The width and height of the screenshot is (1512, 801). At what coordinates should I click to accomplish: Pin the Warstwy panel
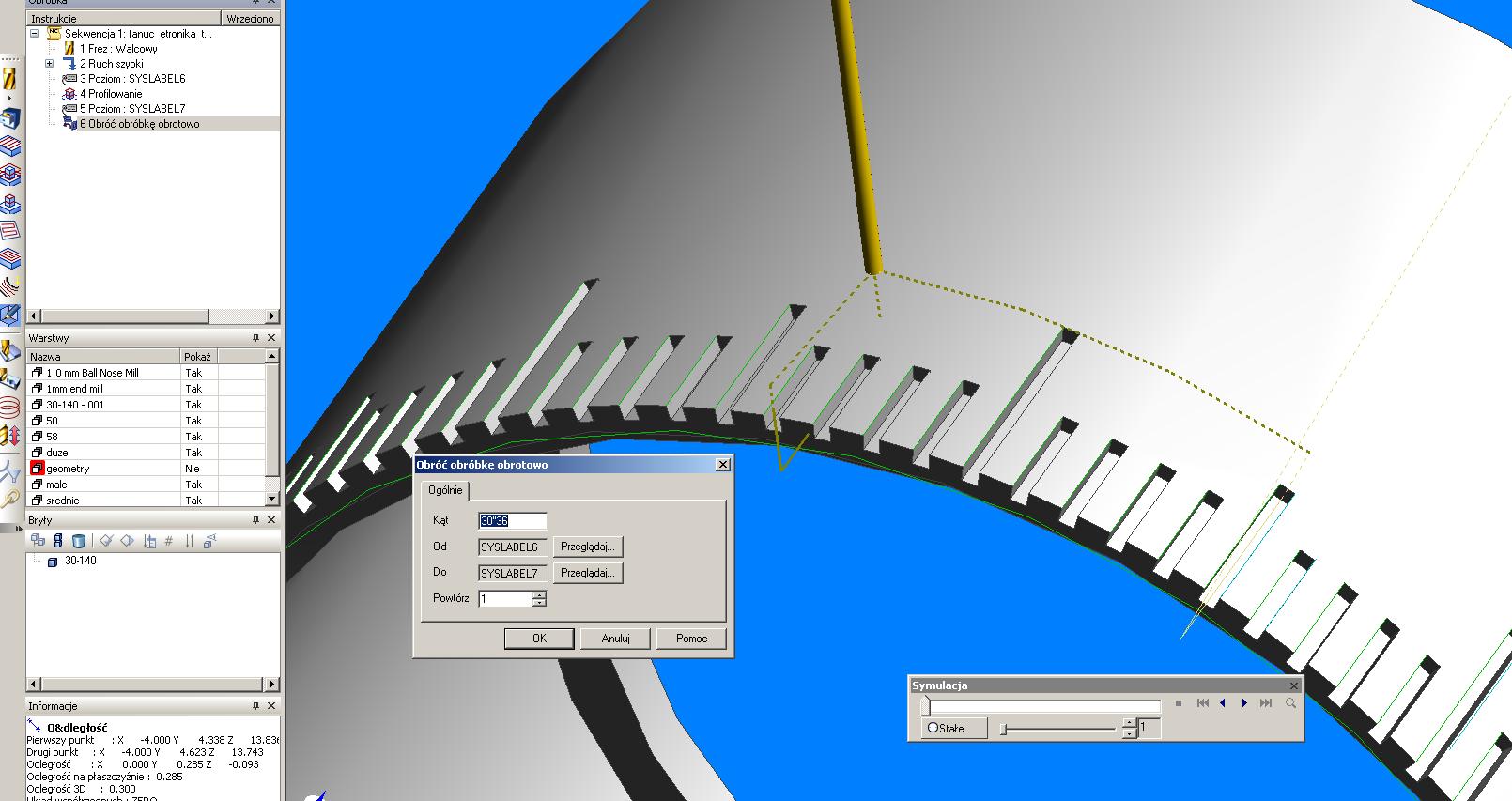[x=255, y=338]
